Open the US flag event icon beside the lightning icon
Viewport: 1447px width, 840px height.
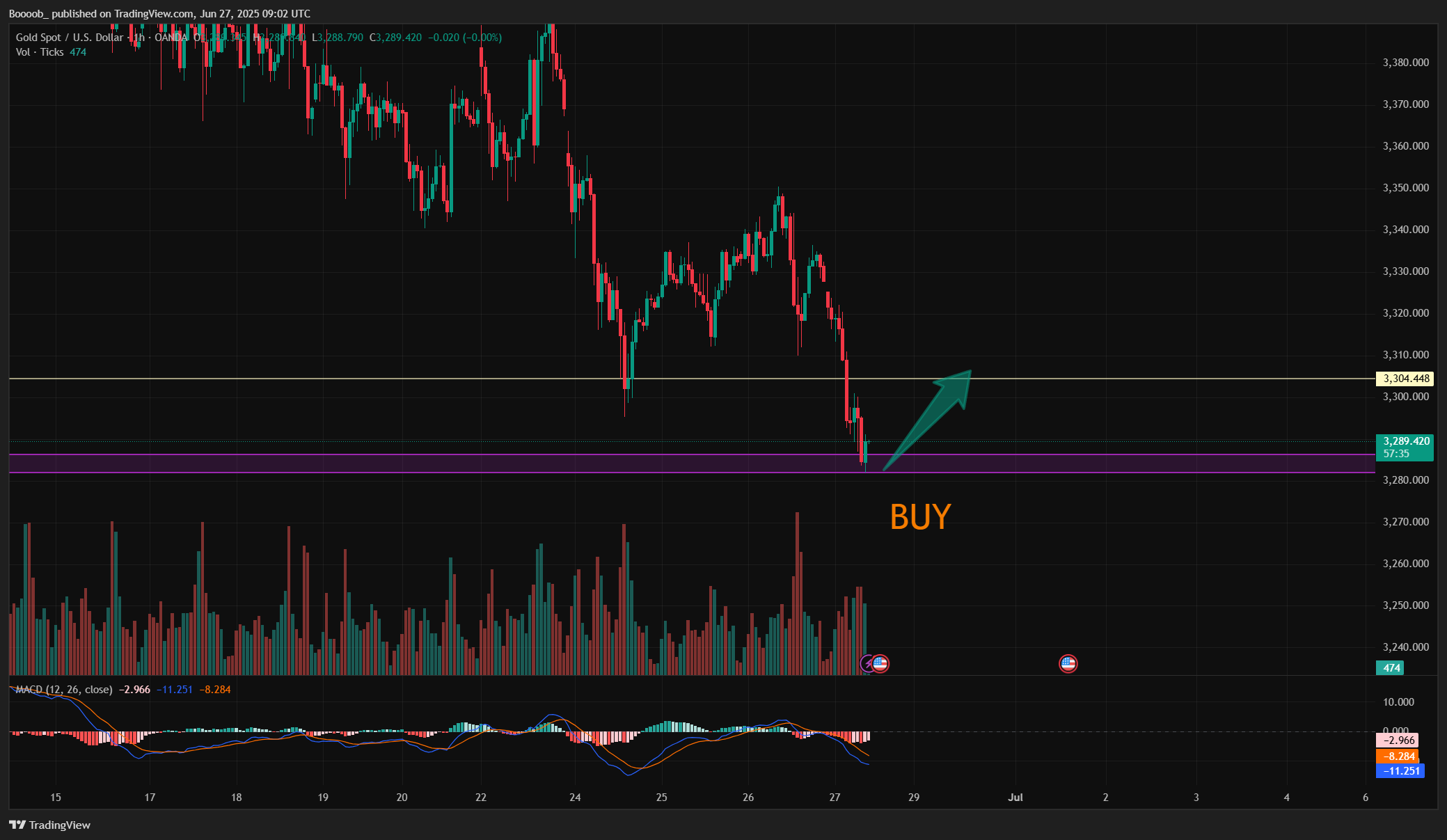[880, 663]
